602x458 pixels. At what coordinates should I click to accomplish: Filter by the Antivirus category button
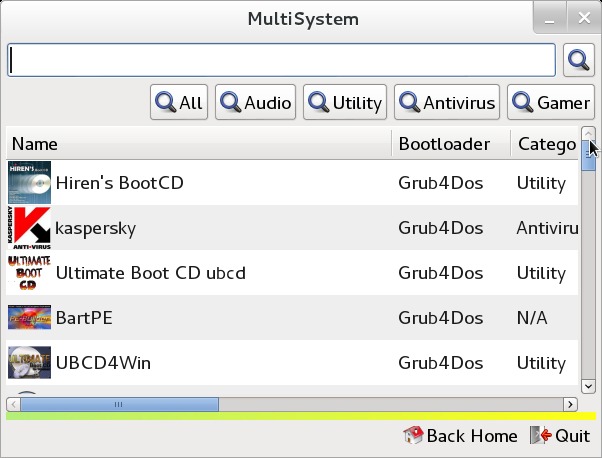[x=447, y=102]
